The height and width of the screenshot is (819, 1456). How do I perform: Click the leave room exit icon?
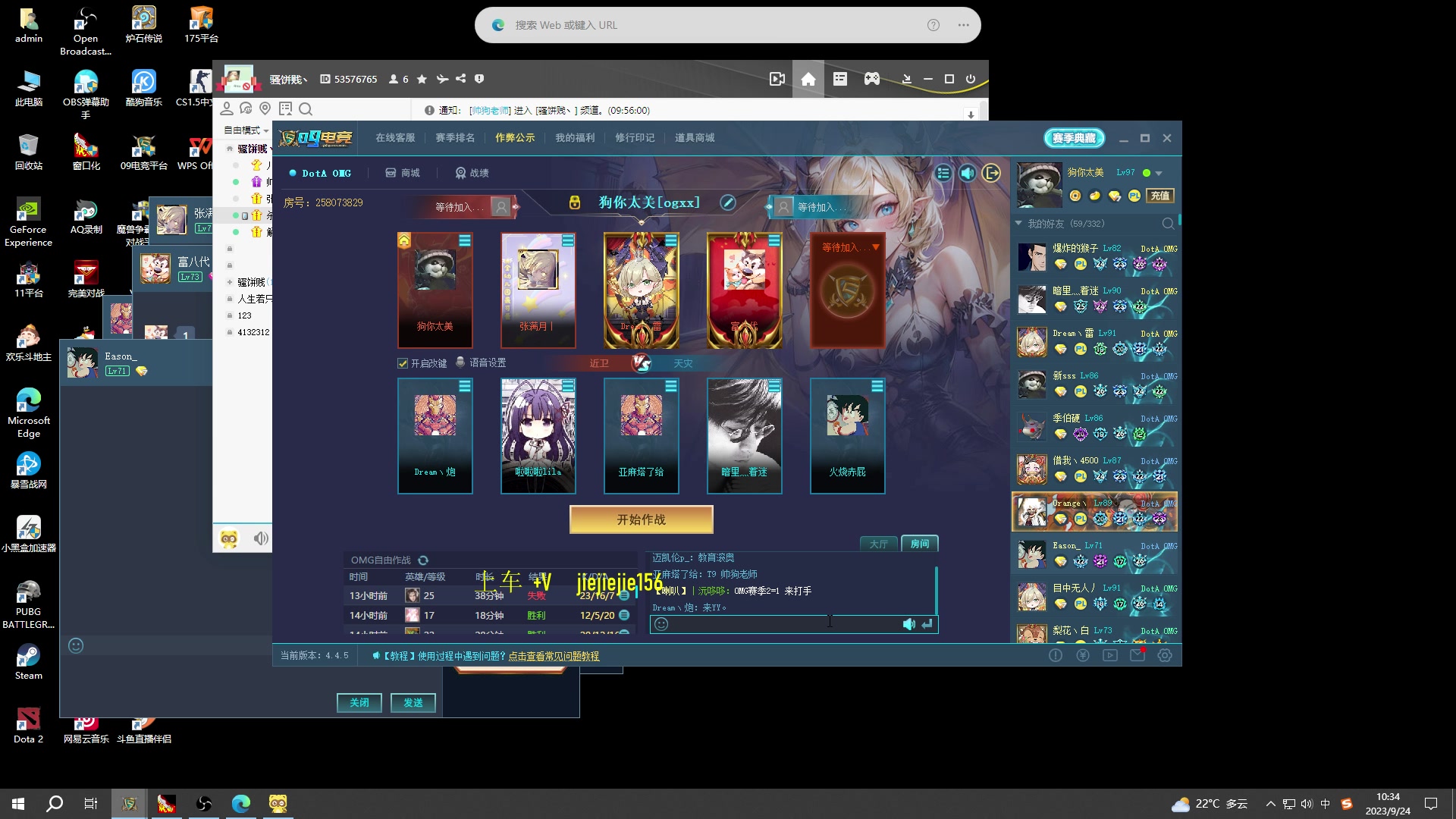tap(991, 173)
